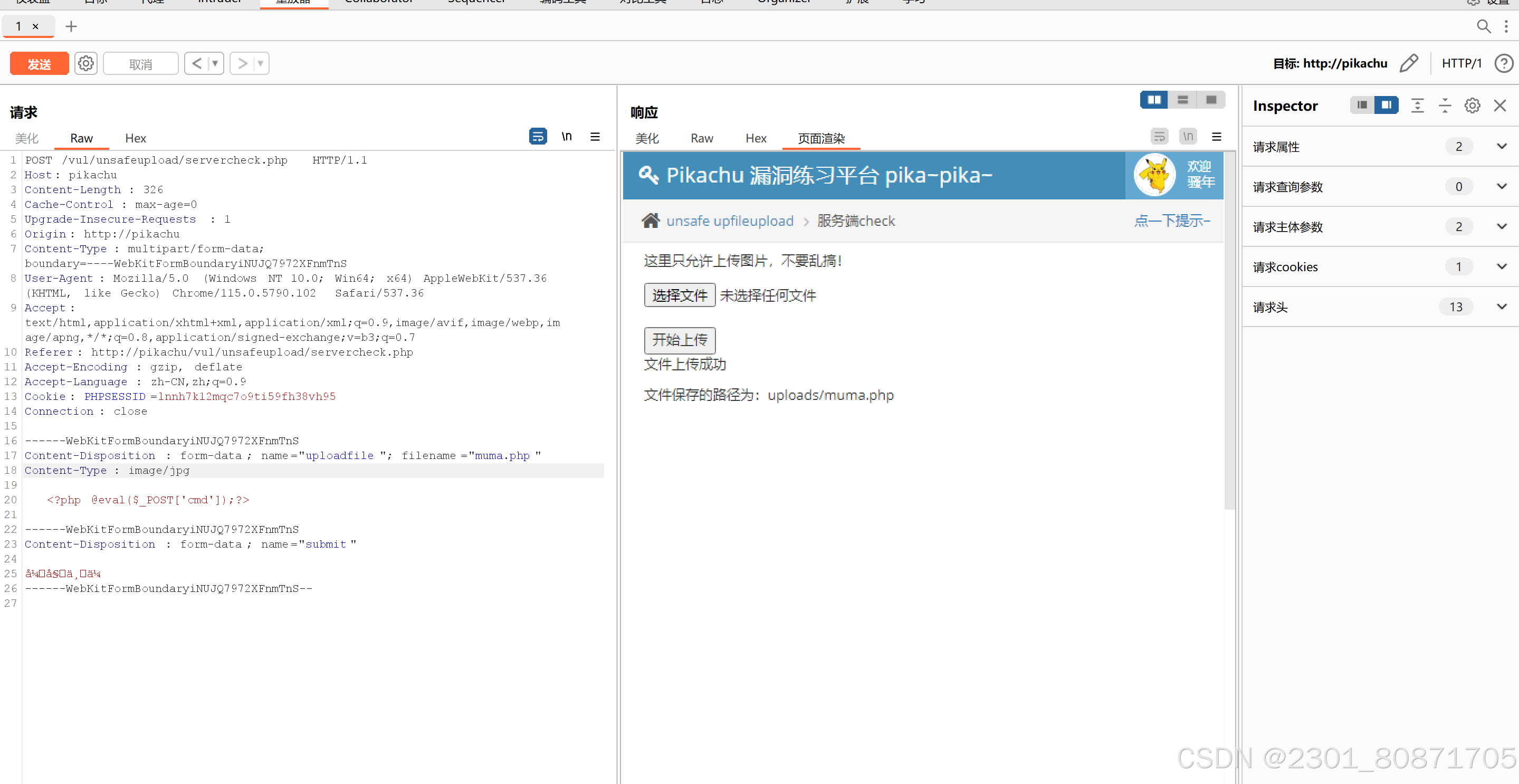The width and height of the screenshot is (1519, 784).
Task: Switch request view to Hex tab
Action: [135, 138]
